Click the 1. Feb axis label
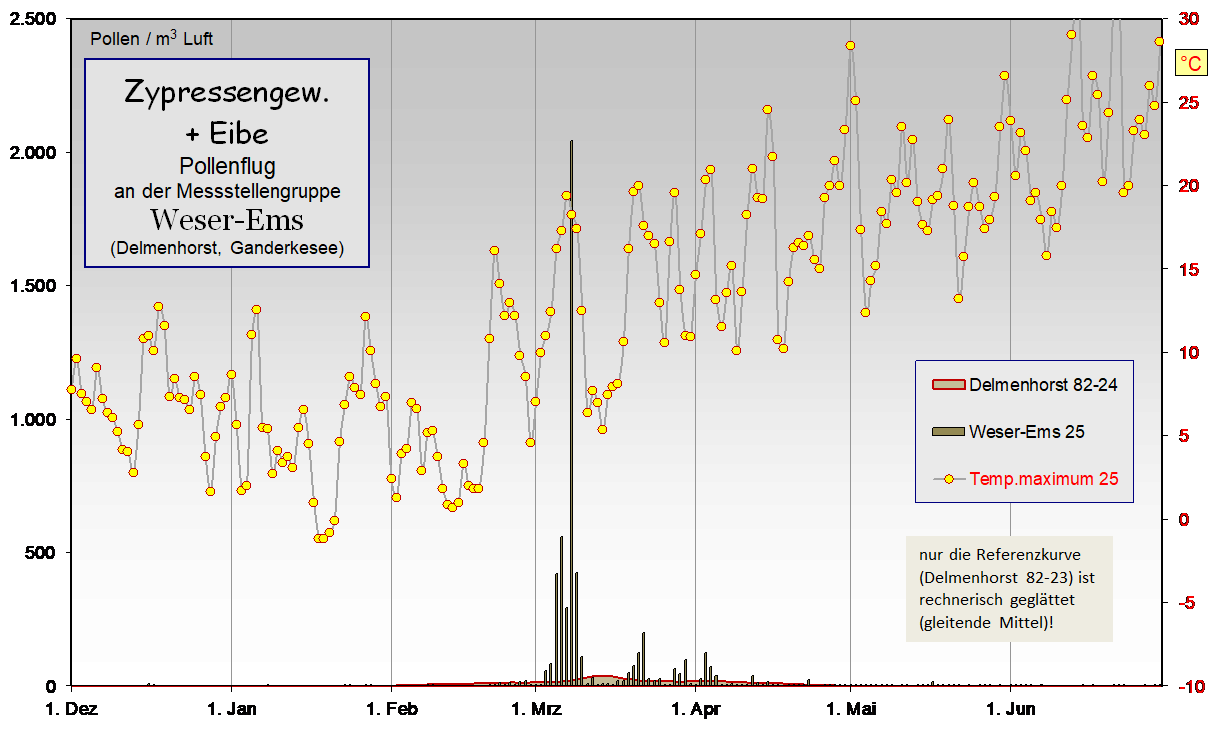The height and width of the screenshot is (754, 1213). [x=391, y=711]
